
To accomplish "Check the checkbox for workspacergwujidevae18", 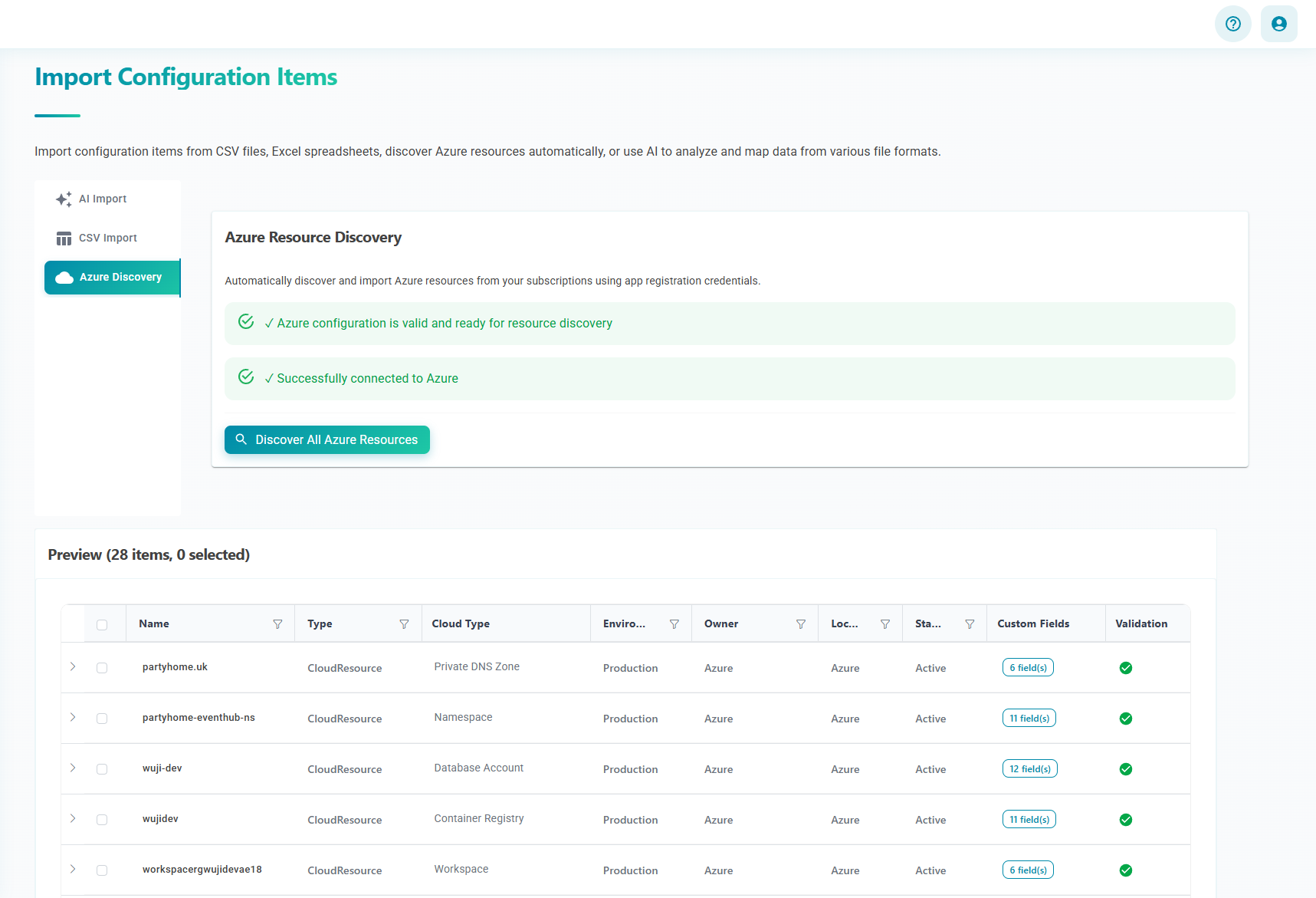I will (103, 870).
